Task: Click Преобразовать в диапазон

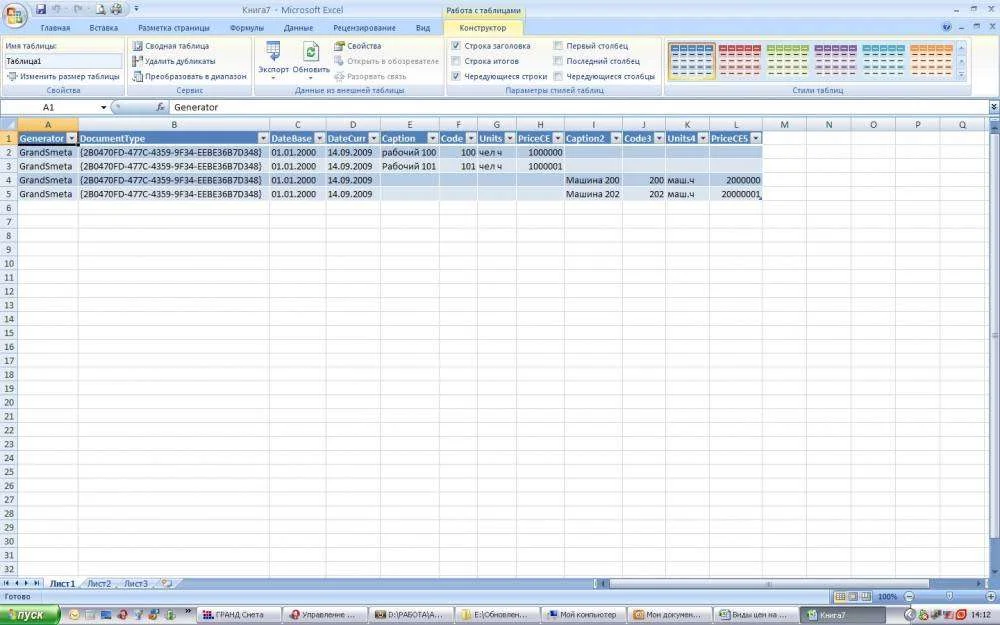Action: [x=189, y=77]
